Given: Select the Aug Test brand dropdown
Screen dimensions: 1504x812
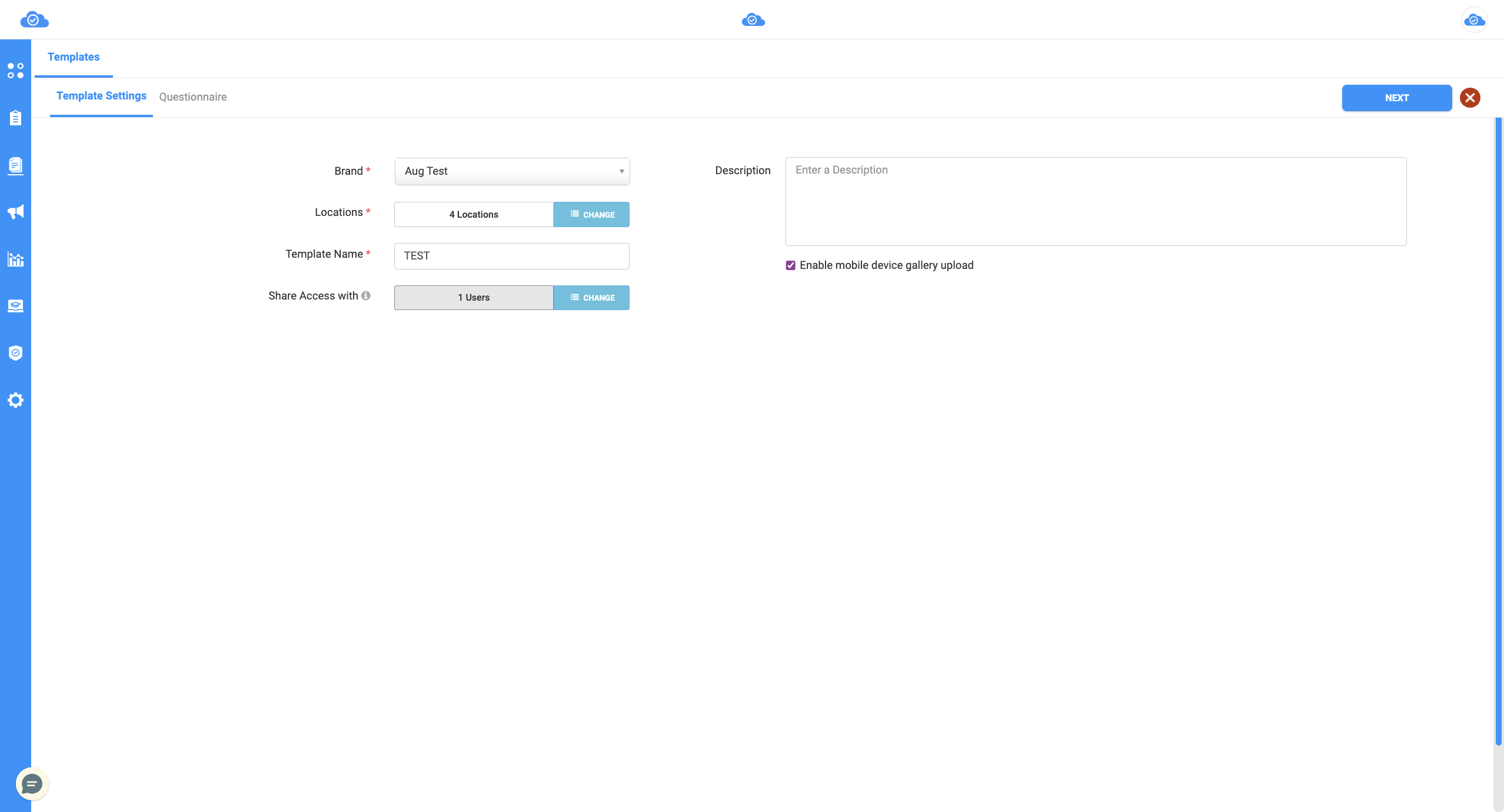Looking at the screenshot, I should pos(511,170).
